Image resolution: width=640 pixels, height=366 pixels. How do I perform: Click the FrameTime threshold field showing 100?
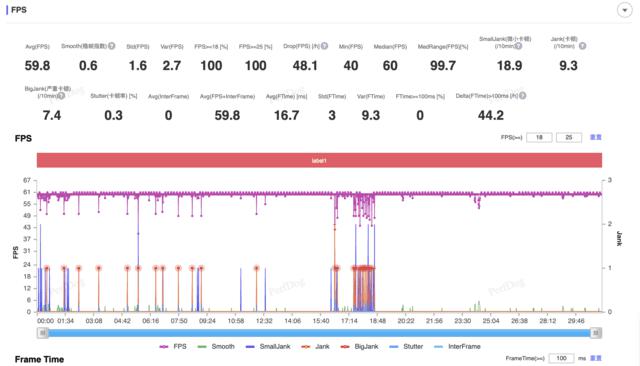point(561,358)
